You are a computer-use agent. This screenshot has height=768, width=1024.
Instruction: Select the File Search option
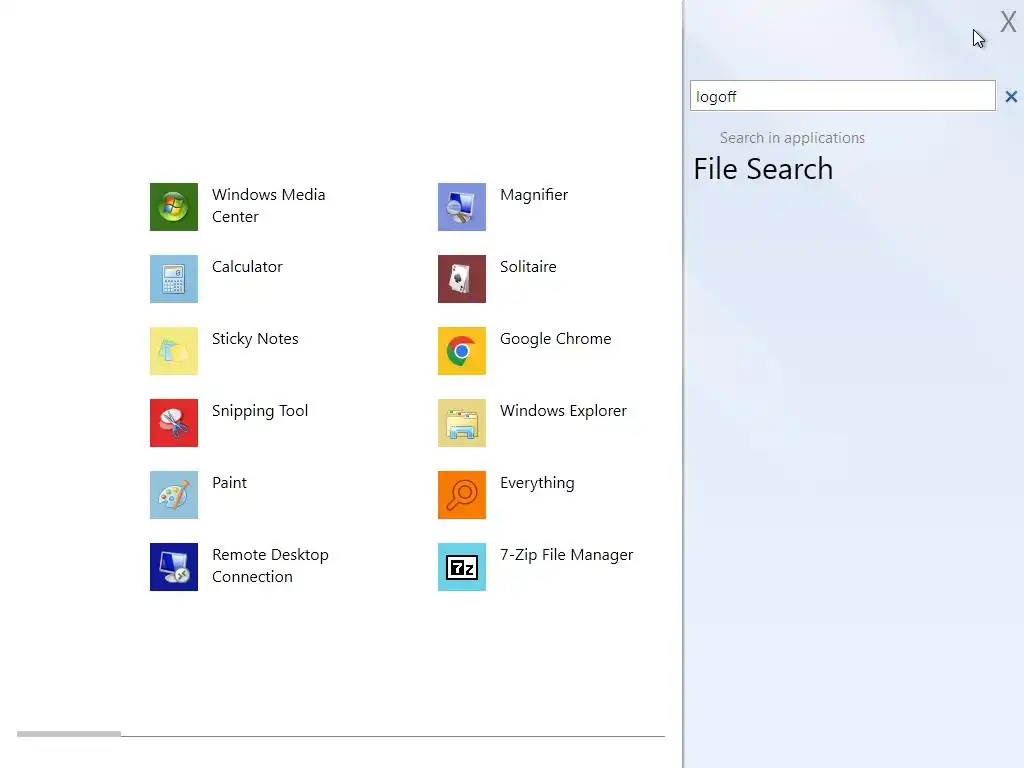coord(763,169)
